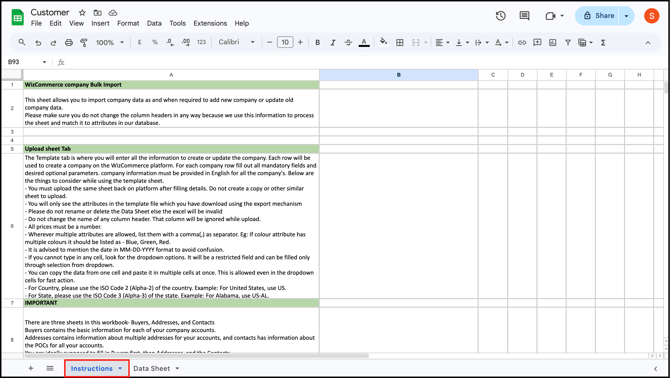Open text wrapping dropdown
The width and height of the screenshot is (670, 378).
[x=482, y=42]
